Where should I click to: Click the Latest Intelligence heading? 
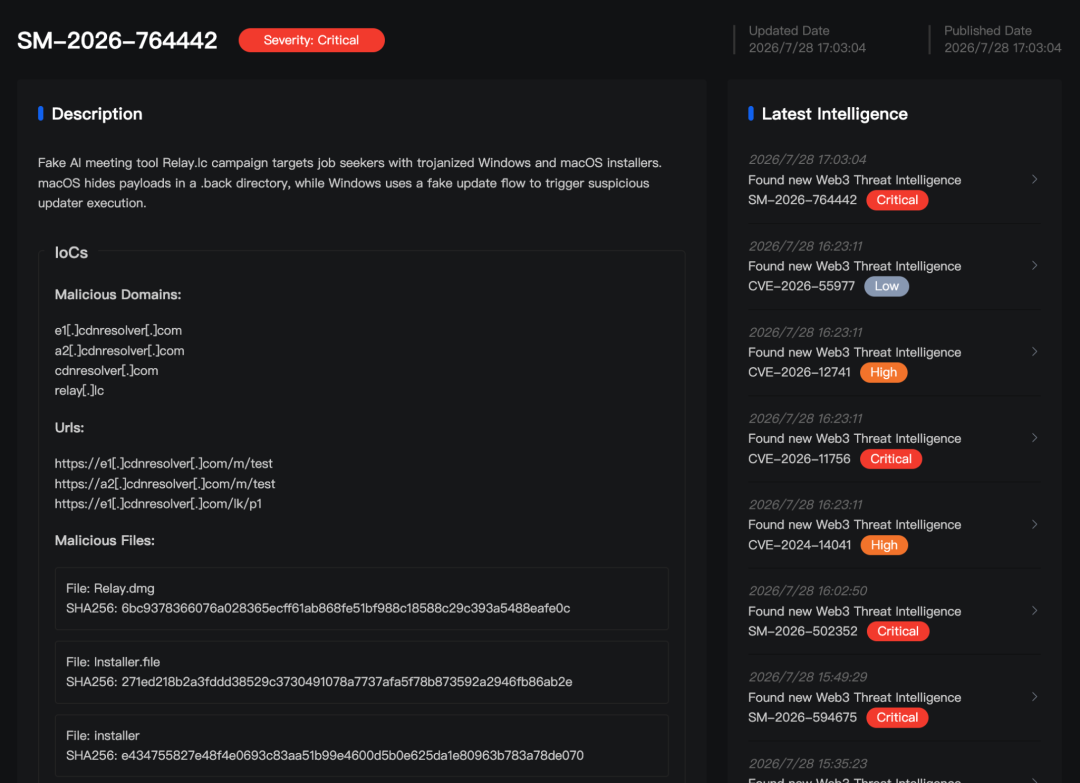pos(834,114)
